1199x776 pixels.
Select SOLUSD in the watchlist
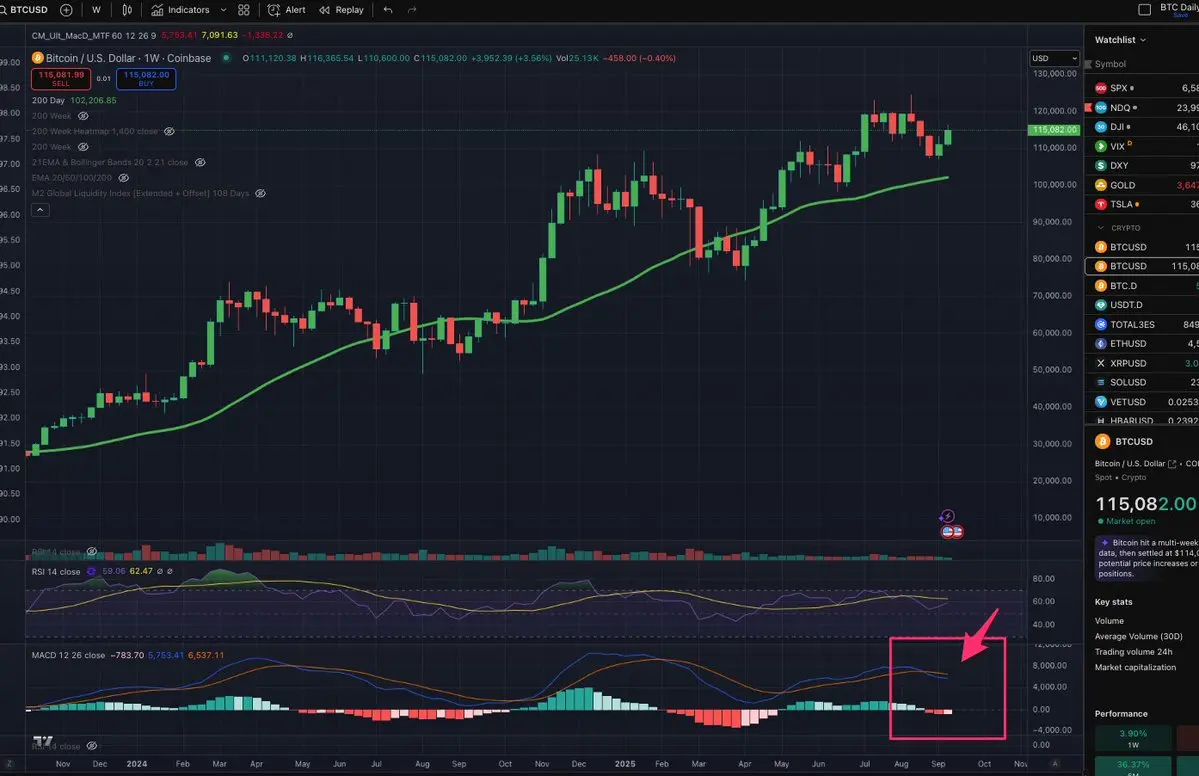pyautogui.click(x=1142, y=382)
